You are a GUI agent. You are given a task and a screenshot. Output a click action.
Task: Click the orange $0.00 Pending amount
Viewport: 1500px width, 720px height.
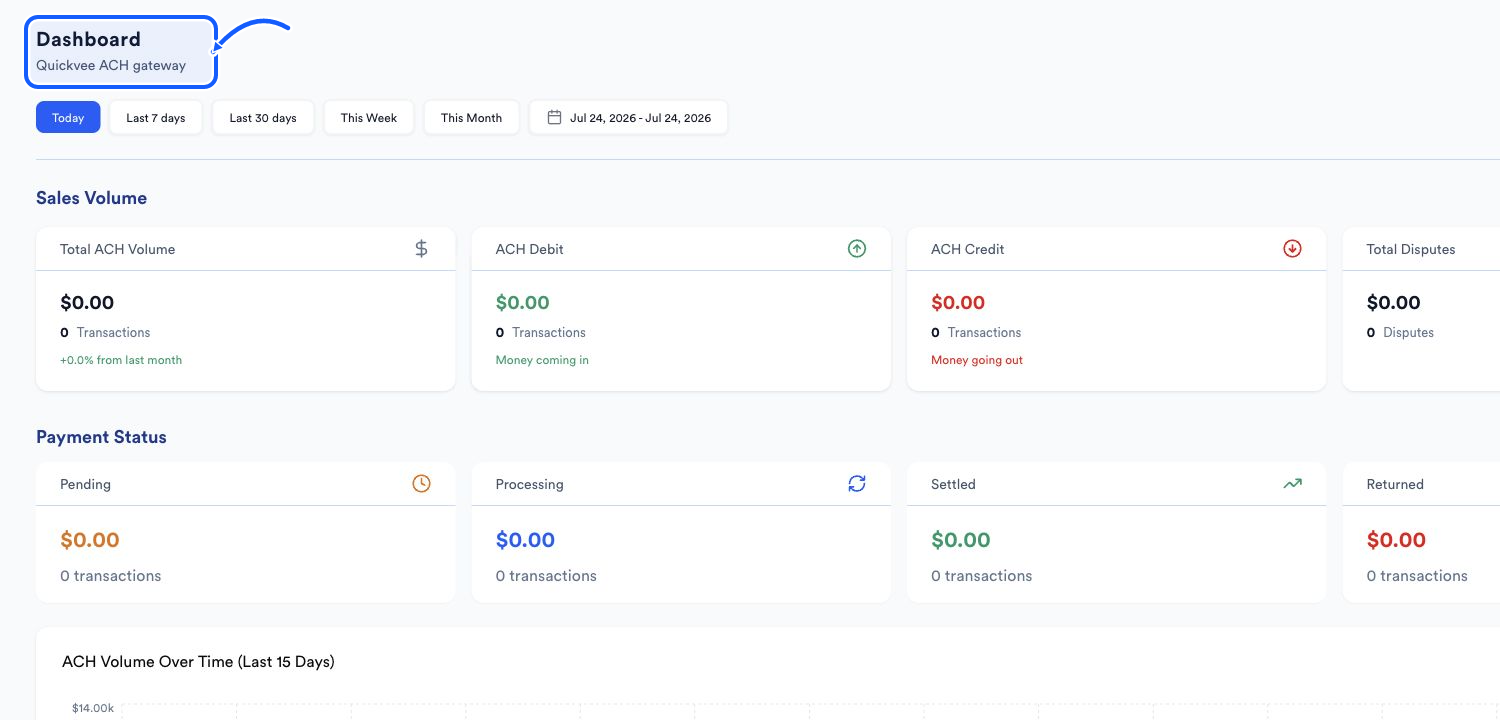(89, 540)
